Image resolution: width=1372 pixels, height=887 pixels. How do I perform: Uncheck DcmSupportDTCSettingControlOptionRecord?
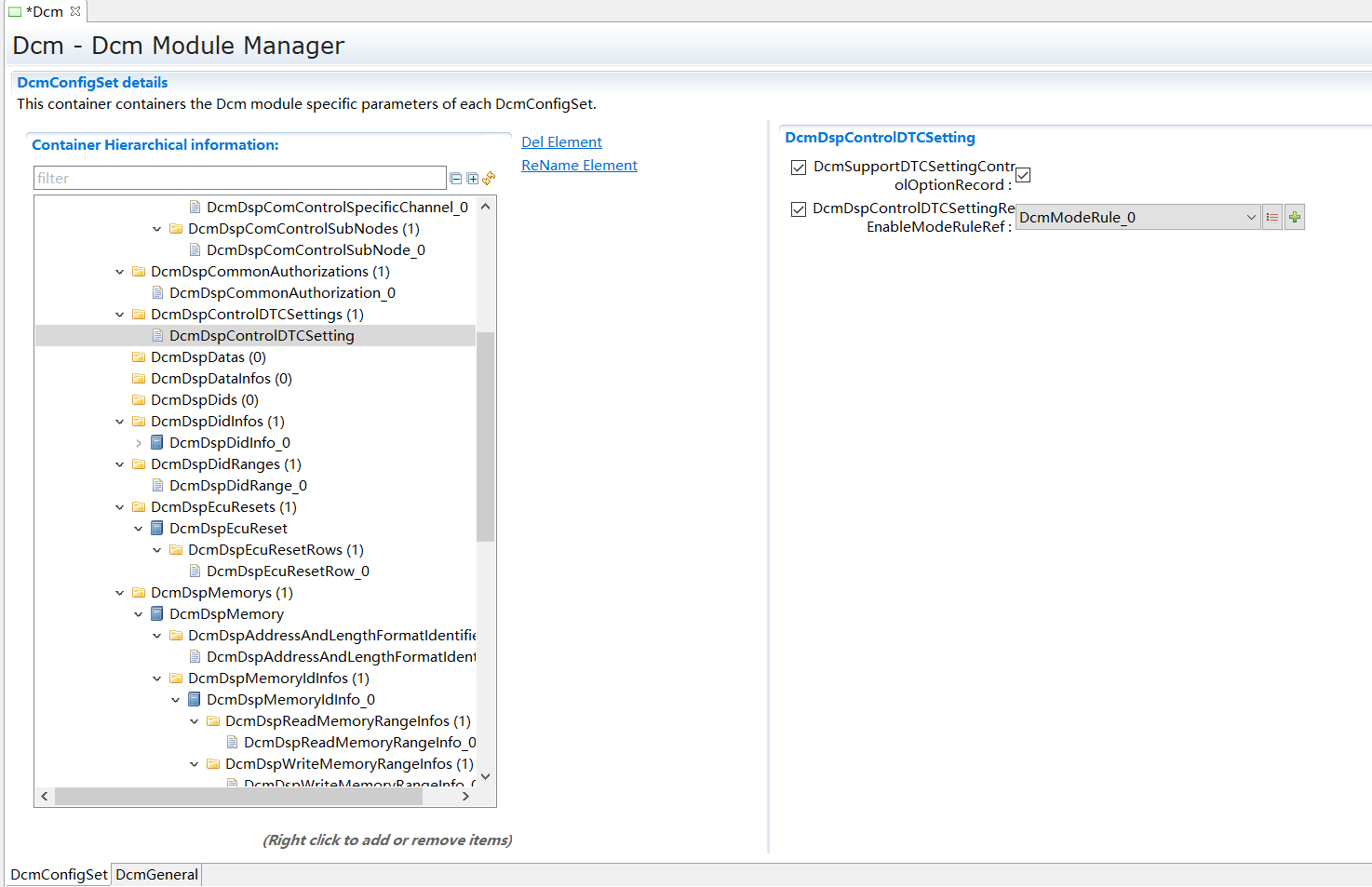[799, 168]
